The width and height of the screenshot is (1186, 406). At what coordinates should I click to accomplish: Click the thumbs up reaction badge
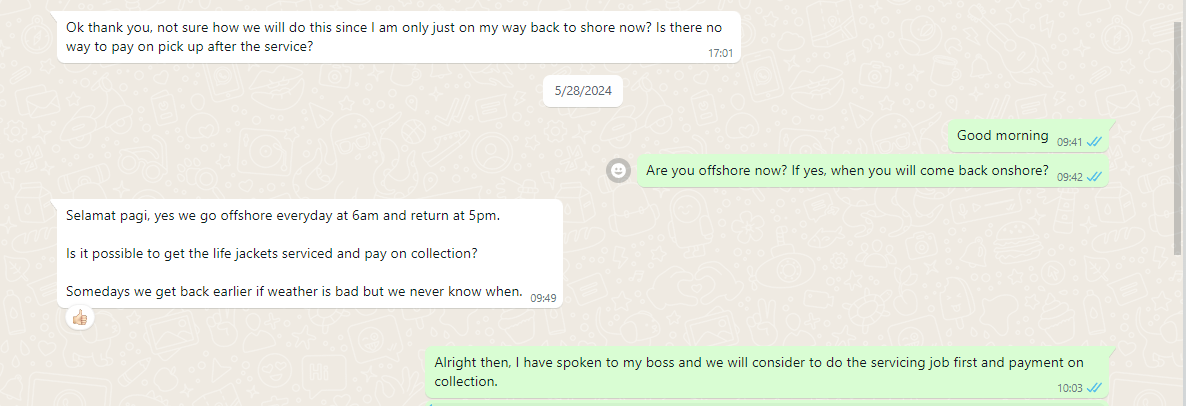click(x=80, y=318)
